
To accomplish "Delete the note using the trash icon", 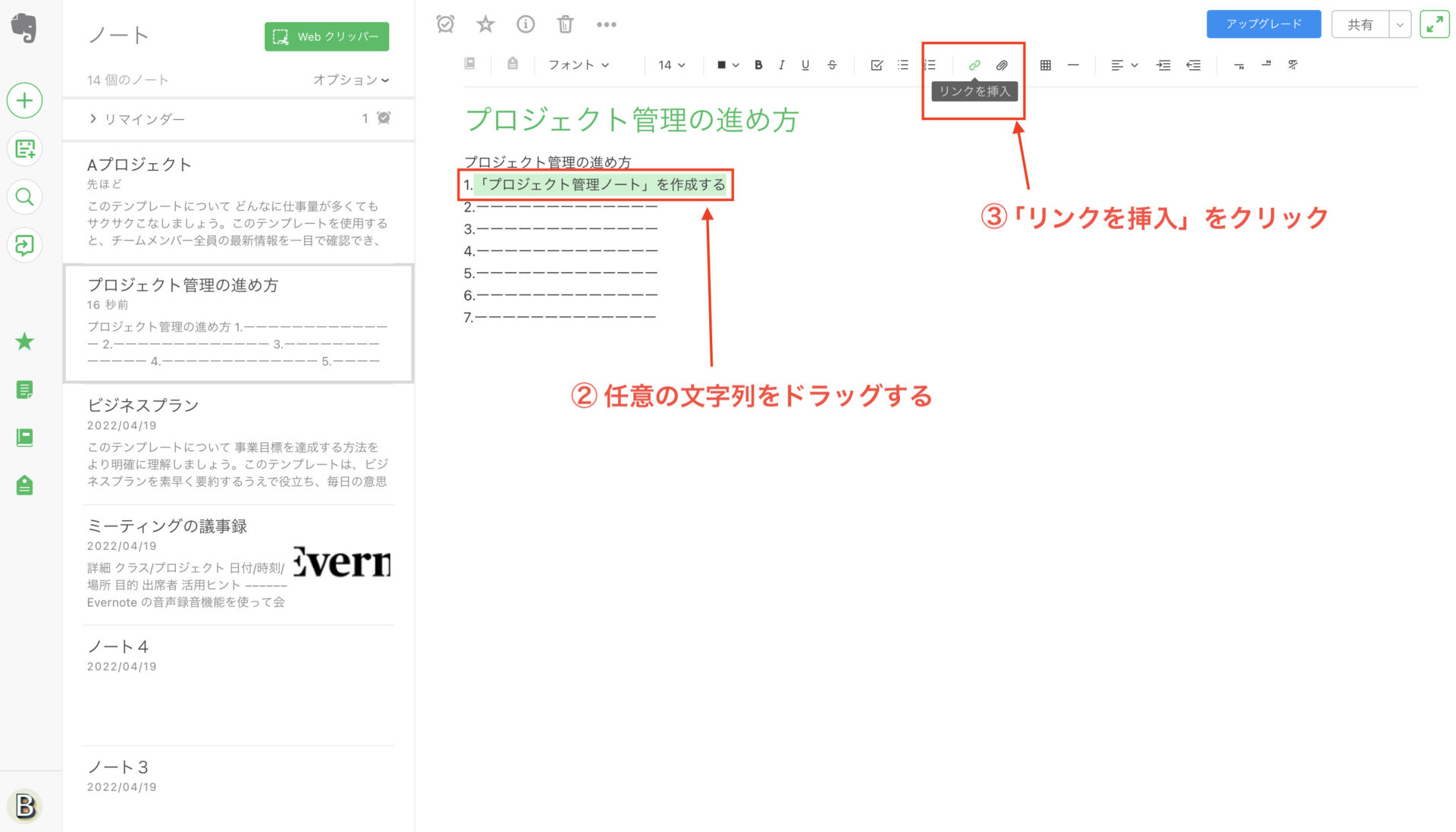I will [565, 24].
